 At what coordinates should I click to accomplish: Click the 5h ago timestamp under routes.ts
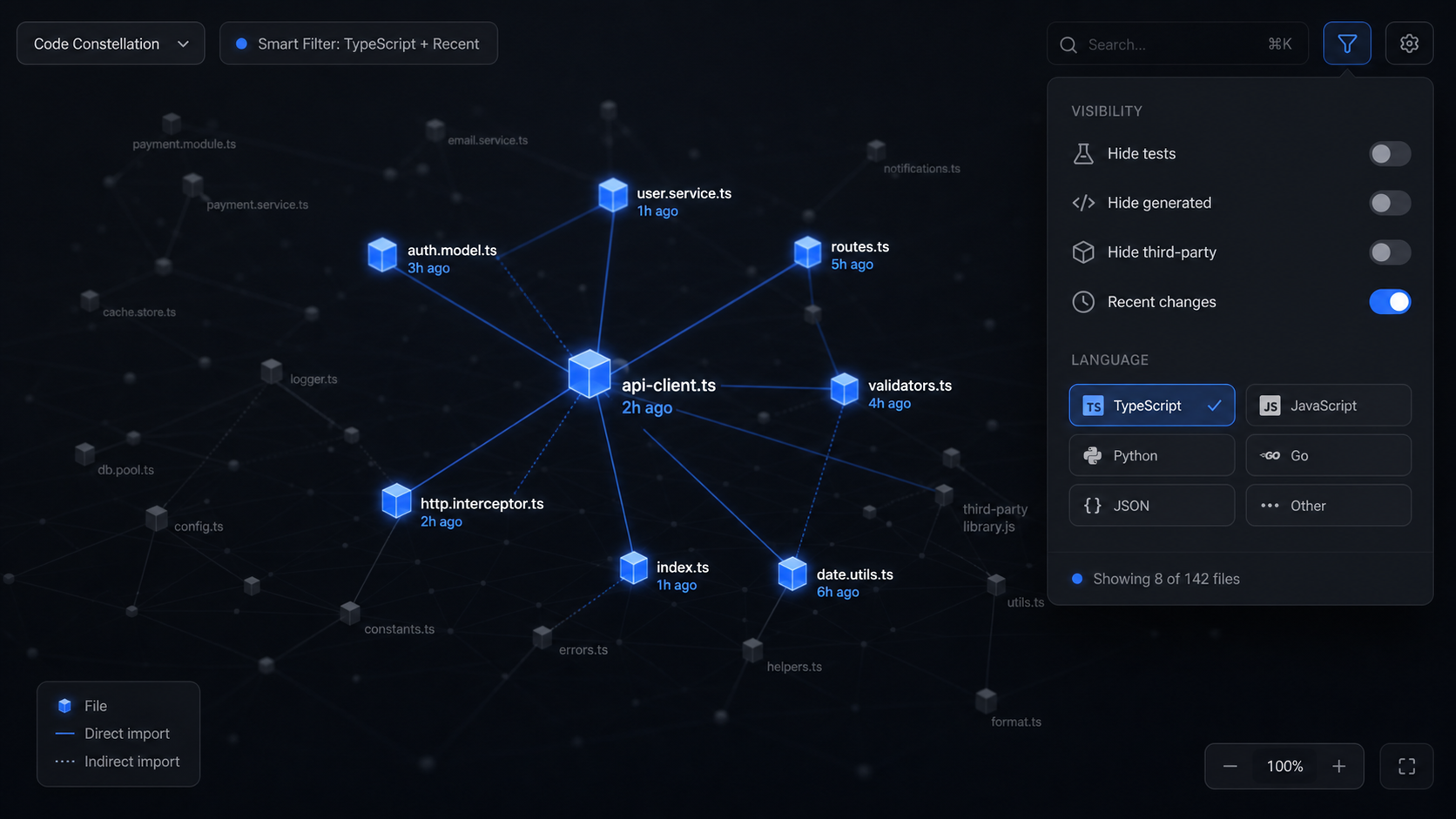click(x=852, y=265)
